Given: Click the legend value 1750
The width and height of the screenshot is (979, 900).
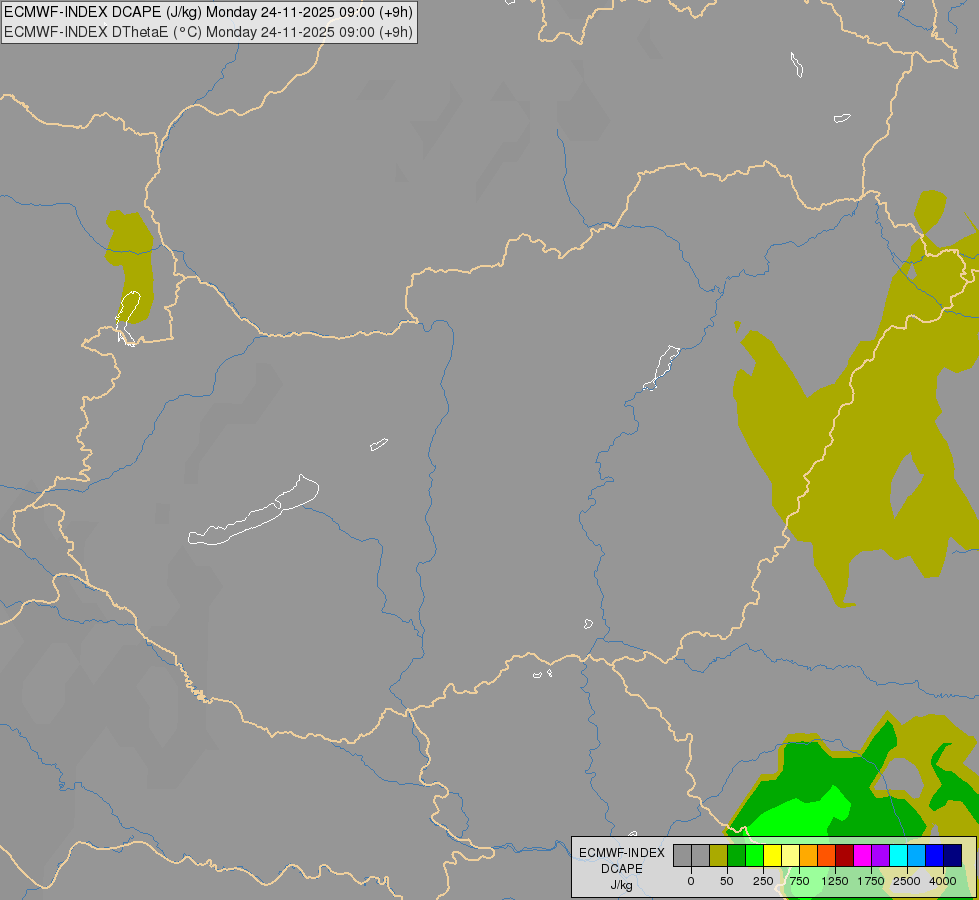Looking at the screenshot, I should click(x=871, y=881).
